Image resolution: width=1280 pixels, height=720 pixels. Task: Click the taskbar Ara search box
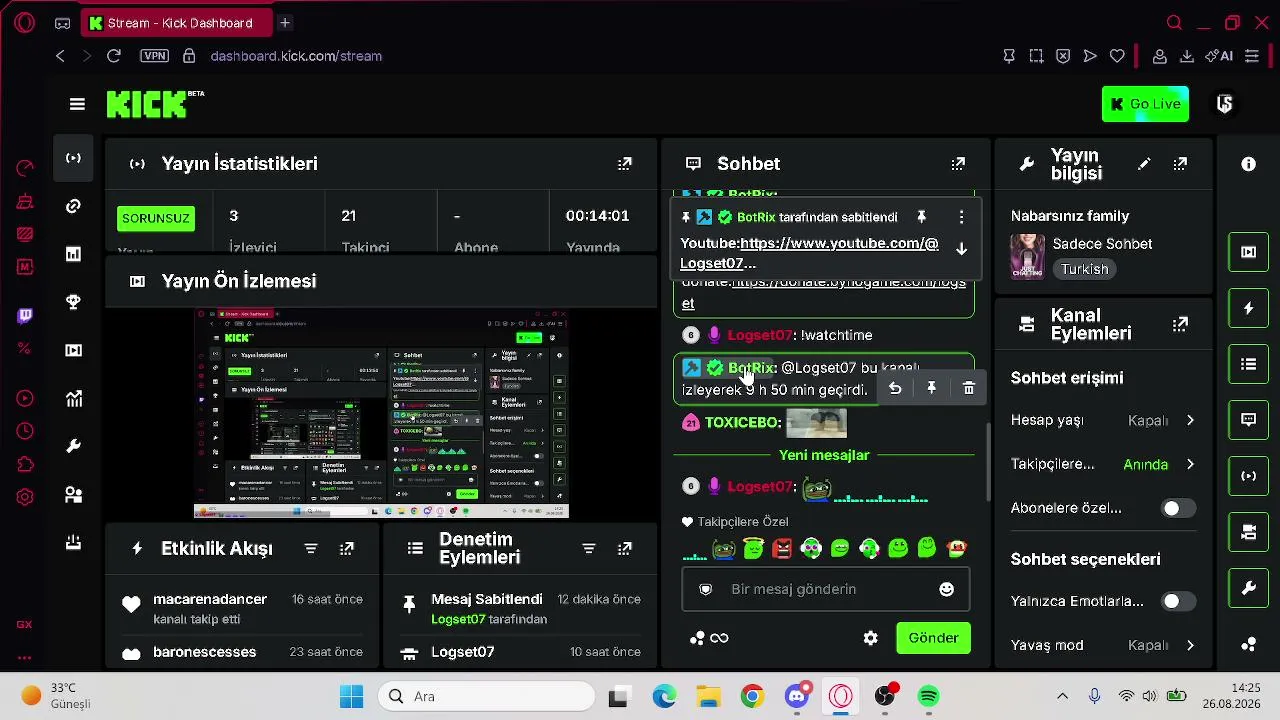[x=486, y=696]
